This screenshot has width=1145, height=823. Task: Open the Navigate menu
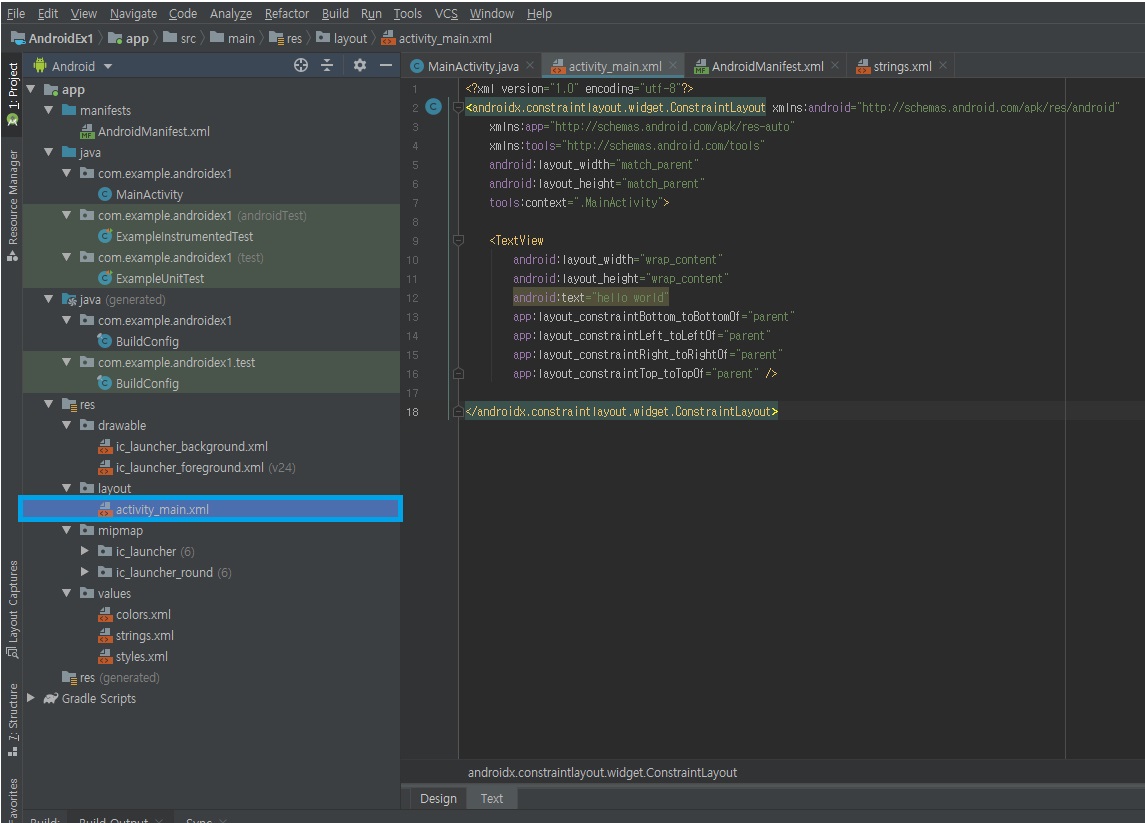pos(133,13)
